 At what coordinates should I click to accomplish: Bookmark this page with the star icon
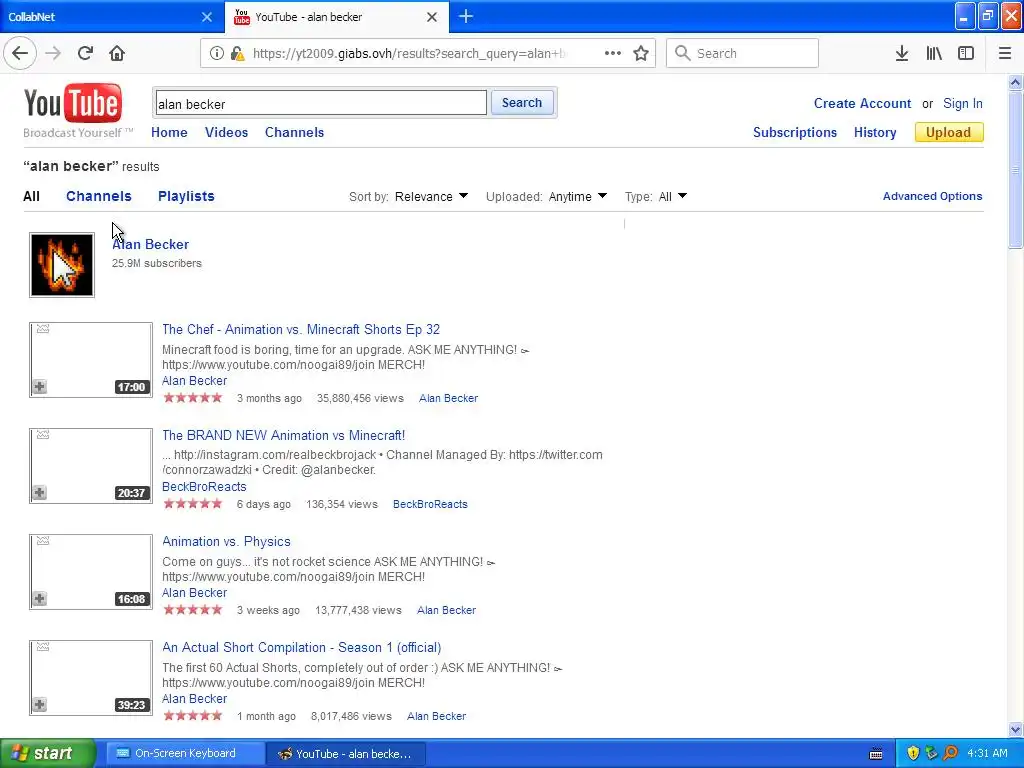pyautogui.click(x=641, y=53)
